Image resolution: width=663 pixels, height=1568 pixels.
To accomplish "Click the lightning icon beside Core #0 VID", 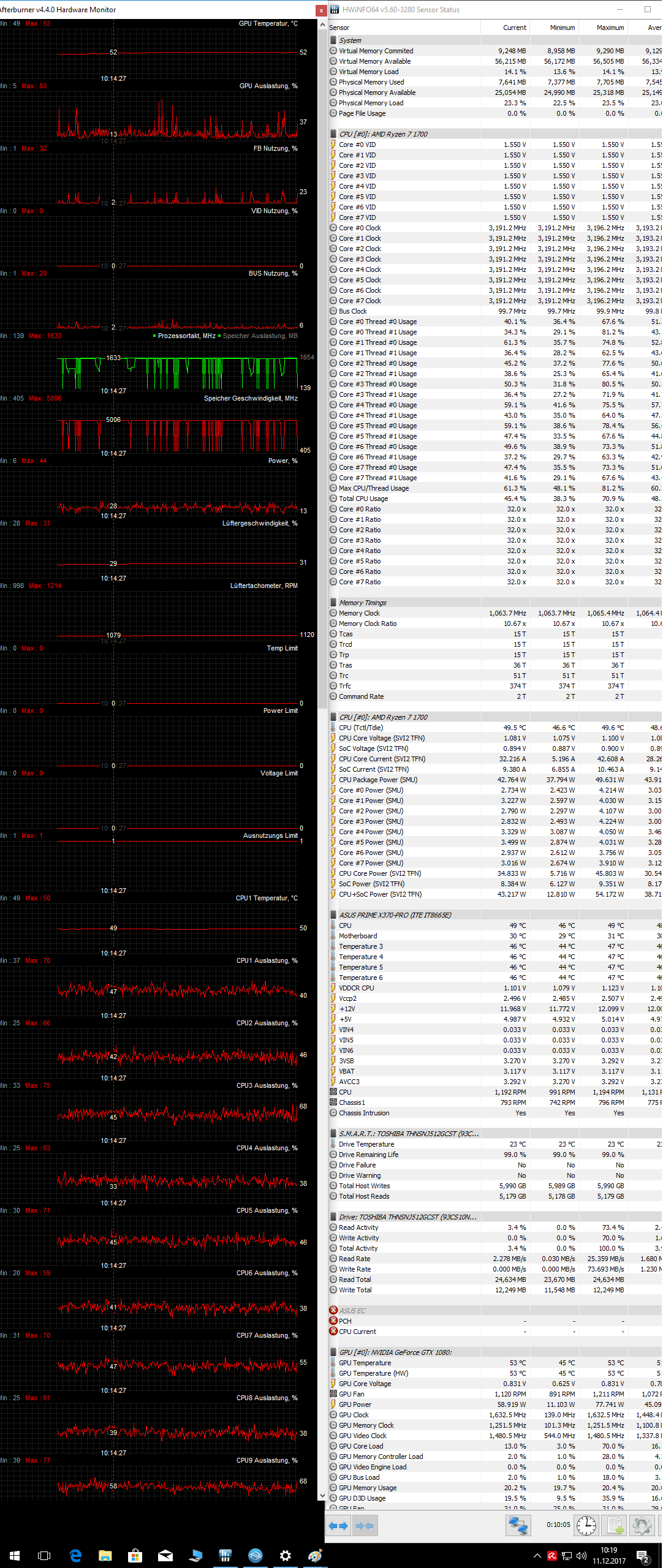I will click(x=333, y=145).
